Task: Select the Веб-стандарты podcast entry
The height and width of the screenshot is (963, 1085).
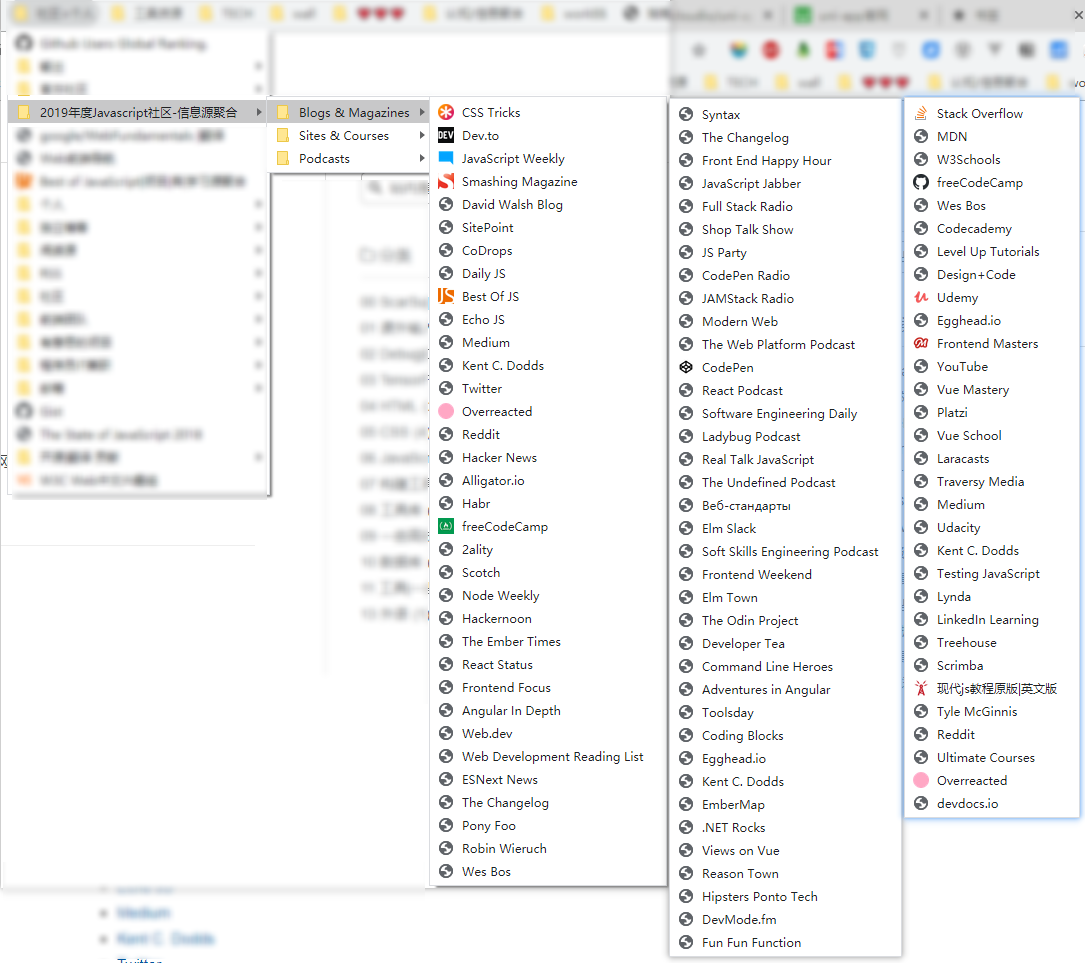Action: point(785,506)
